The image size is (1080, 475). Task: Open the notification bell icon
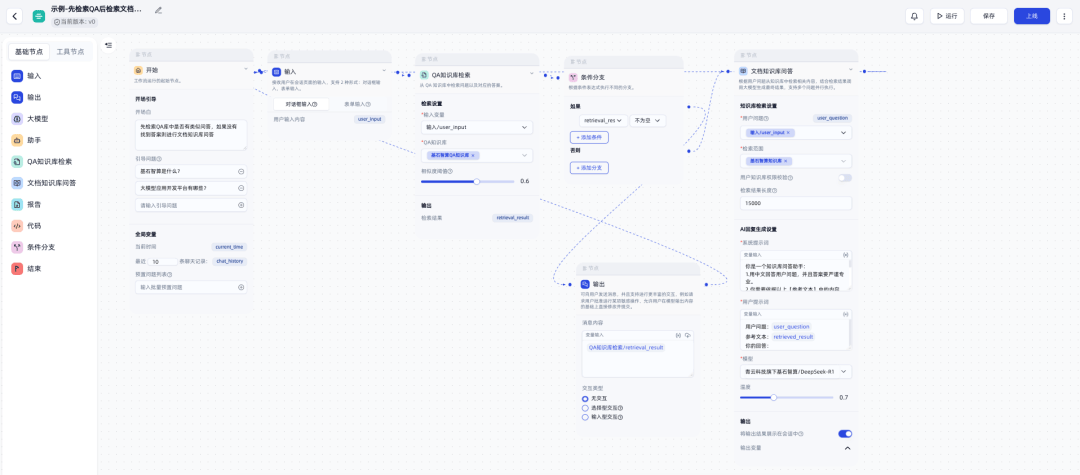tap(914, 17)
